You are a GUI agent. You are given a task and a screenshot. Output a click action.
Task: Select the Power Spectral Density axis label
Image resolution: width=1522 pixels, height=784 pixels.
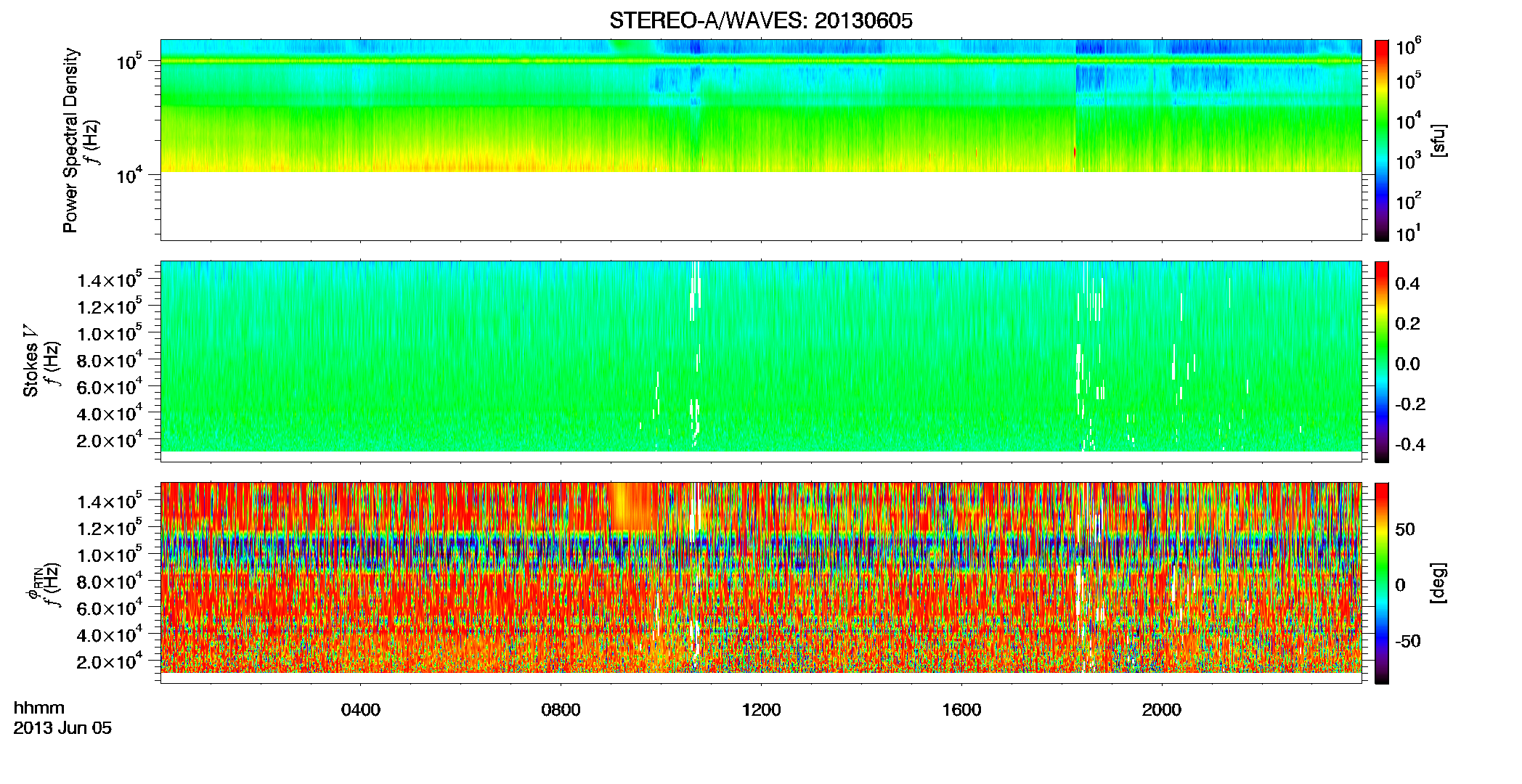click(70, 140)
